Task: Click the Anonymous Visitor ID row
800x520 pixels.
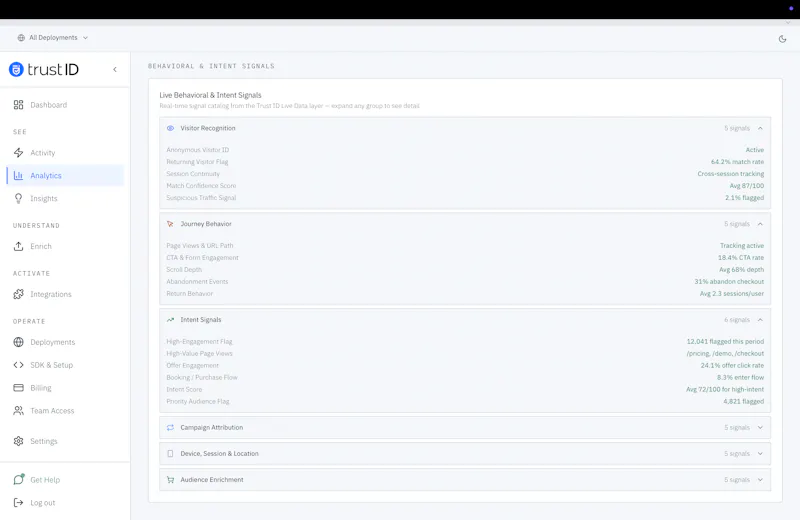Action: click(465, 150)
